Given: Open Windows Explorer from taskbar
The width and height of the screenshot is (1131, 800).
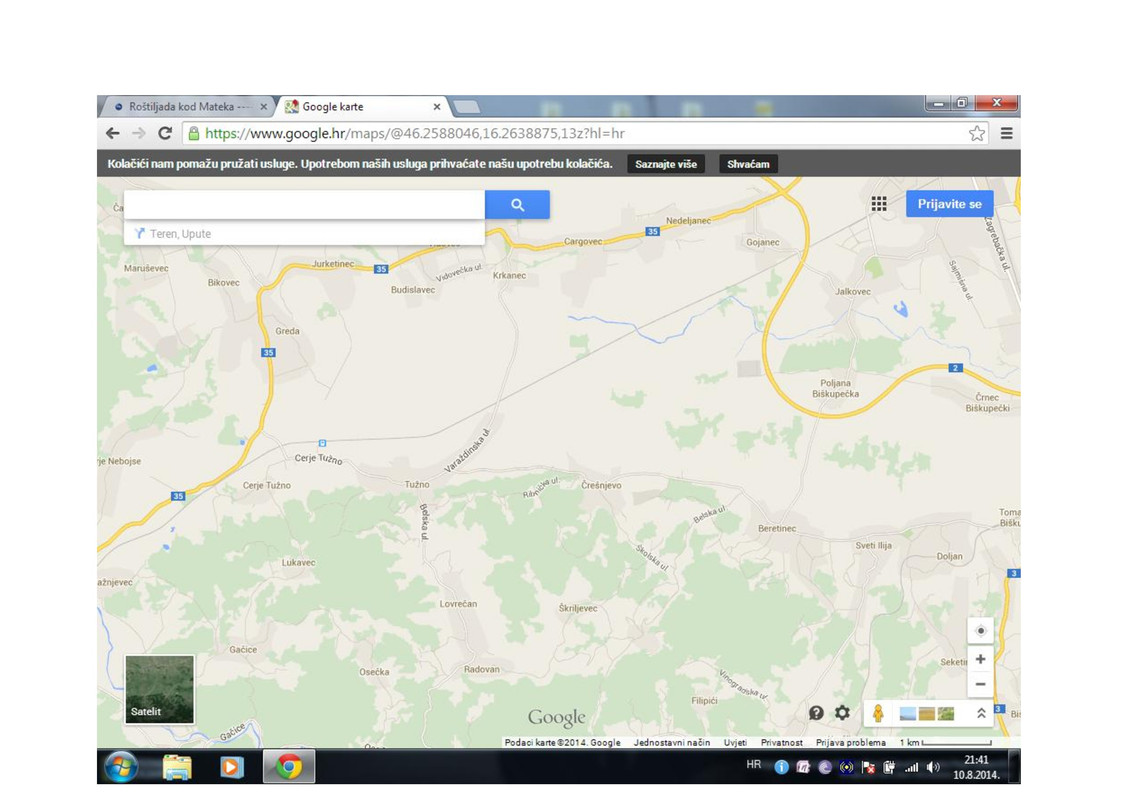Looking at the screenshot, I should pos(177,767).
